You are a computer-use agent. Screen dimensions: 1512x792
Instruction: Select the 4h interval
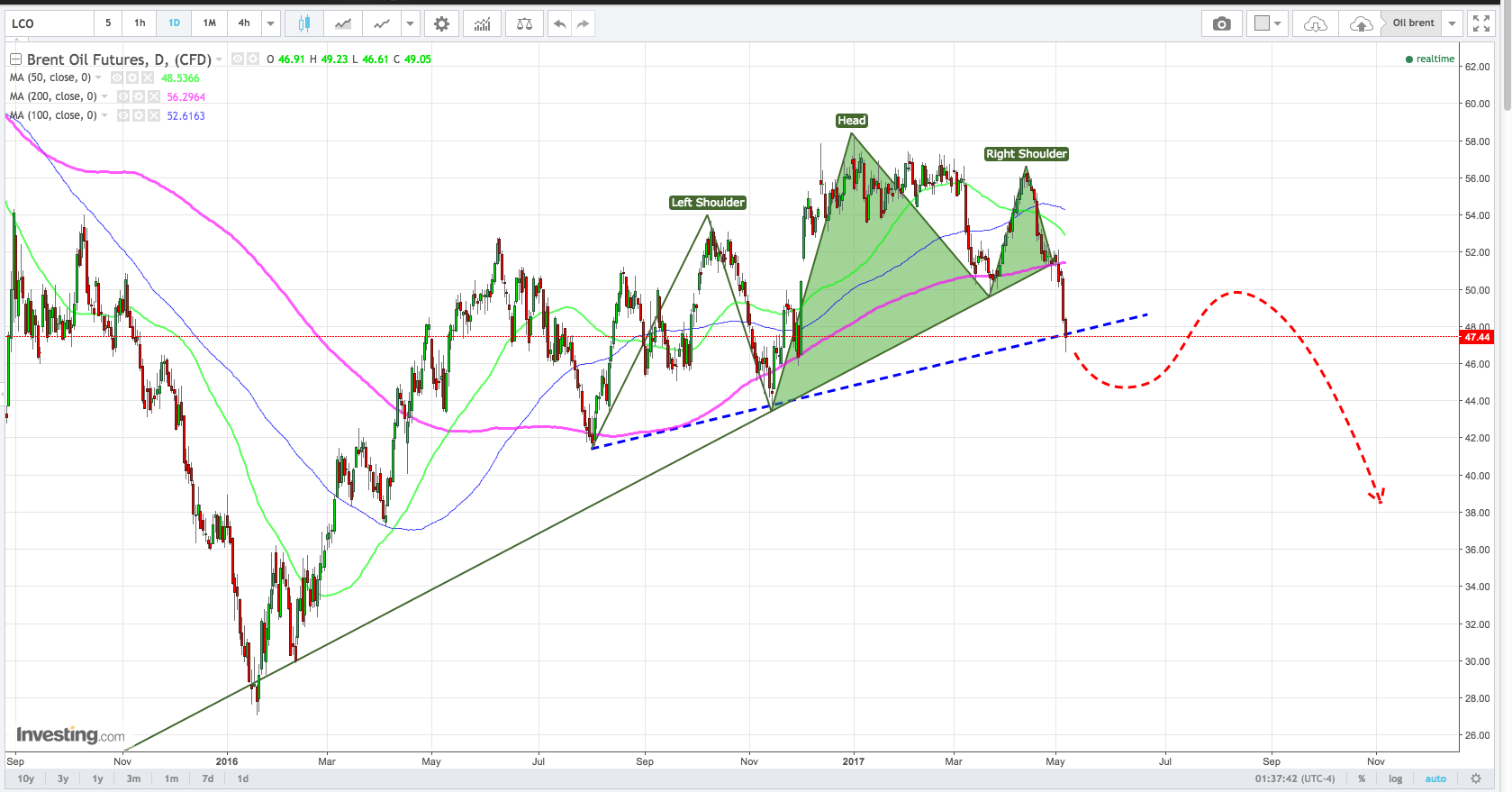click(244, 23)
